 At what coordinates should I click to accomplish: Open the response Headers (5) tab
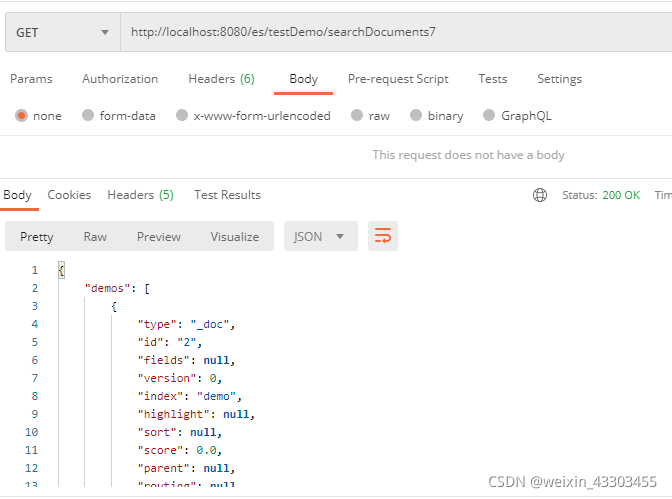[140, 195]
